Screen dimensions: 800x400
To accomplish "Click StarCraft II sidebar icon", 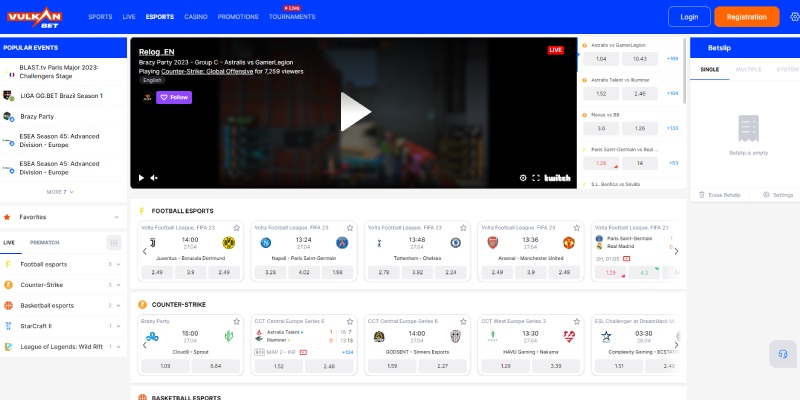I will point(8,326).
